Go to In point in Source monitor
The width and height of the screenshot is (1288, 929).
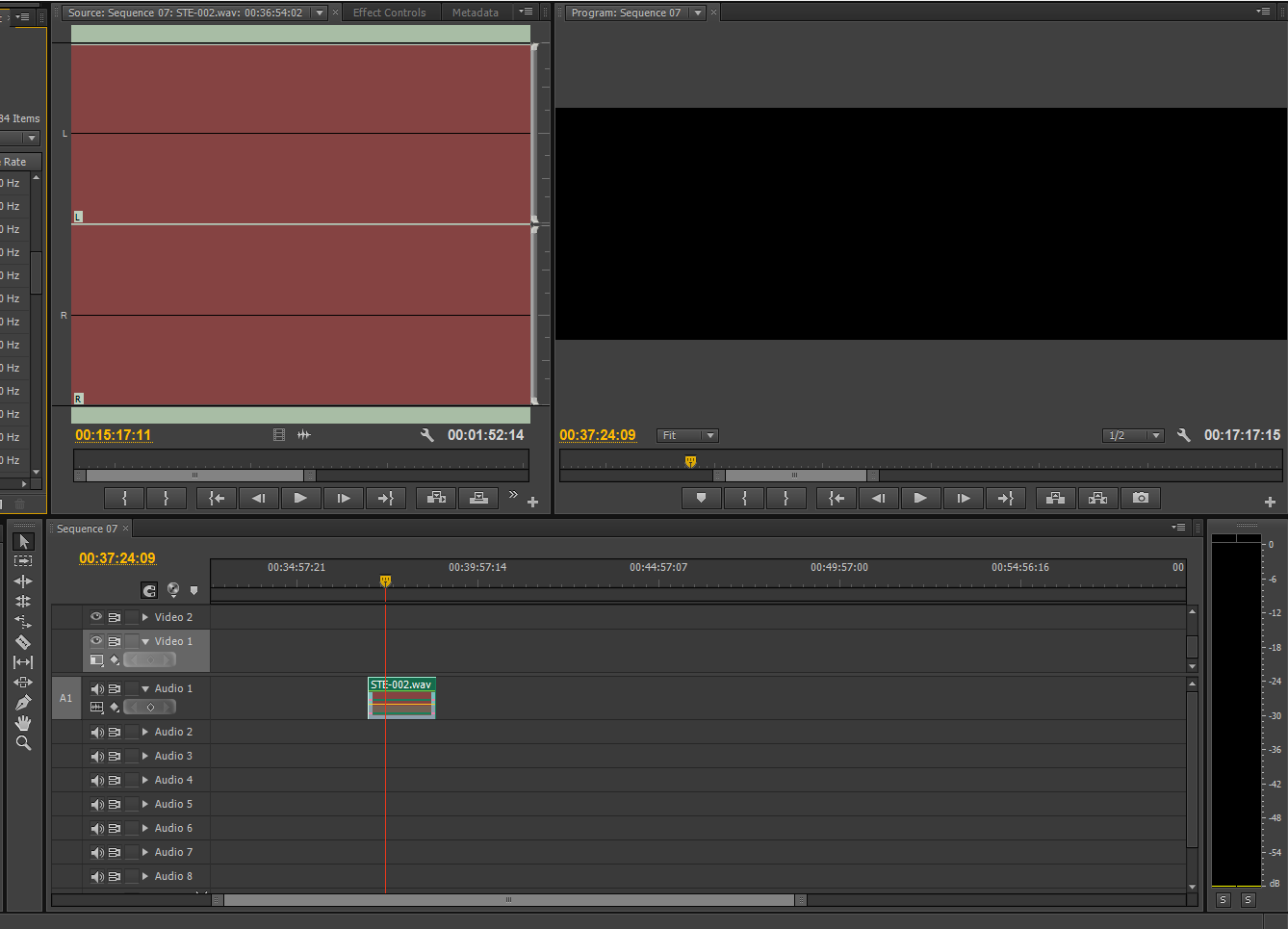click(x=217, y=498)
